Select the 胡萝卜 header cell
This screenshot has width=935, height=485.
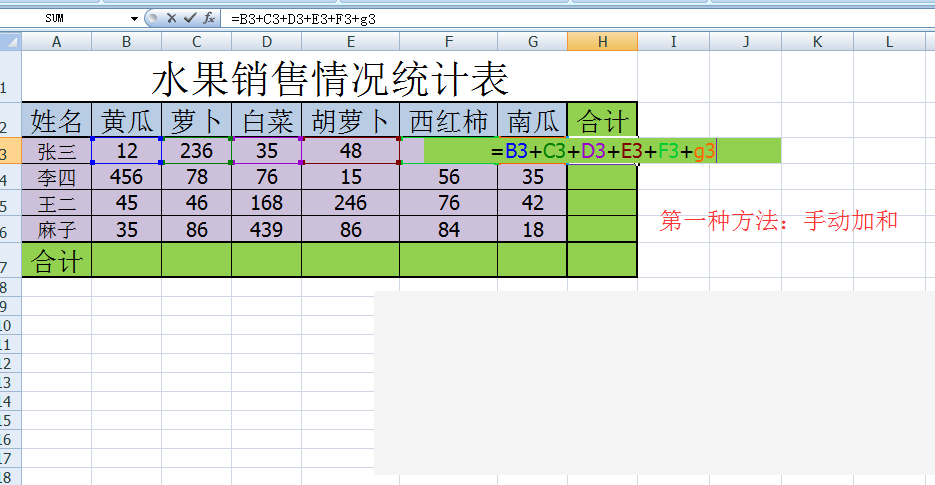point(351,121)
